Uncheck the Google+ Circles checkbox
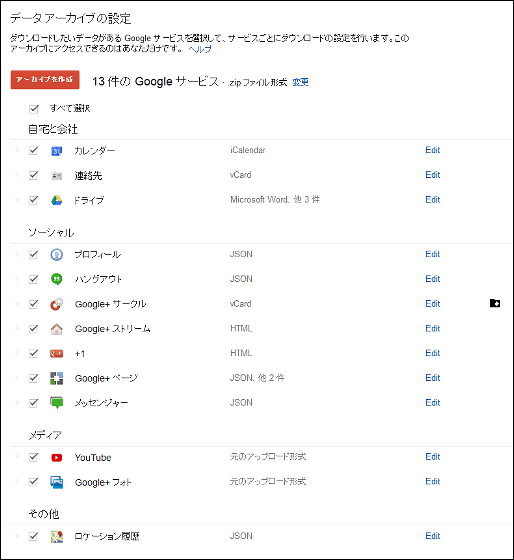The width and height of the screenshot is (514, 560). click(x=34, y=304)
